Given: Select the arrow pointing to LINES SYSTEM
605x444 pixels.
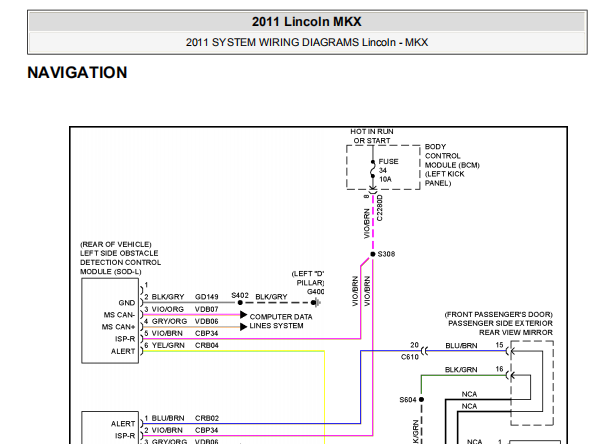Looking at the screenshot, I should click(243, 327).
